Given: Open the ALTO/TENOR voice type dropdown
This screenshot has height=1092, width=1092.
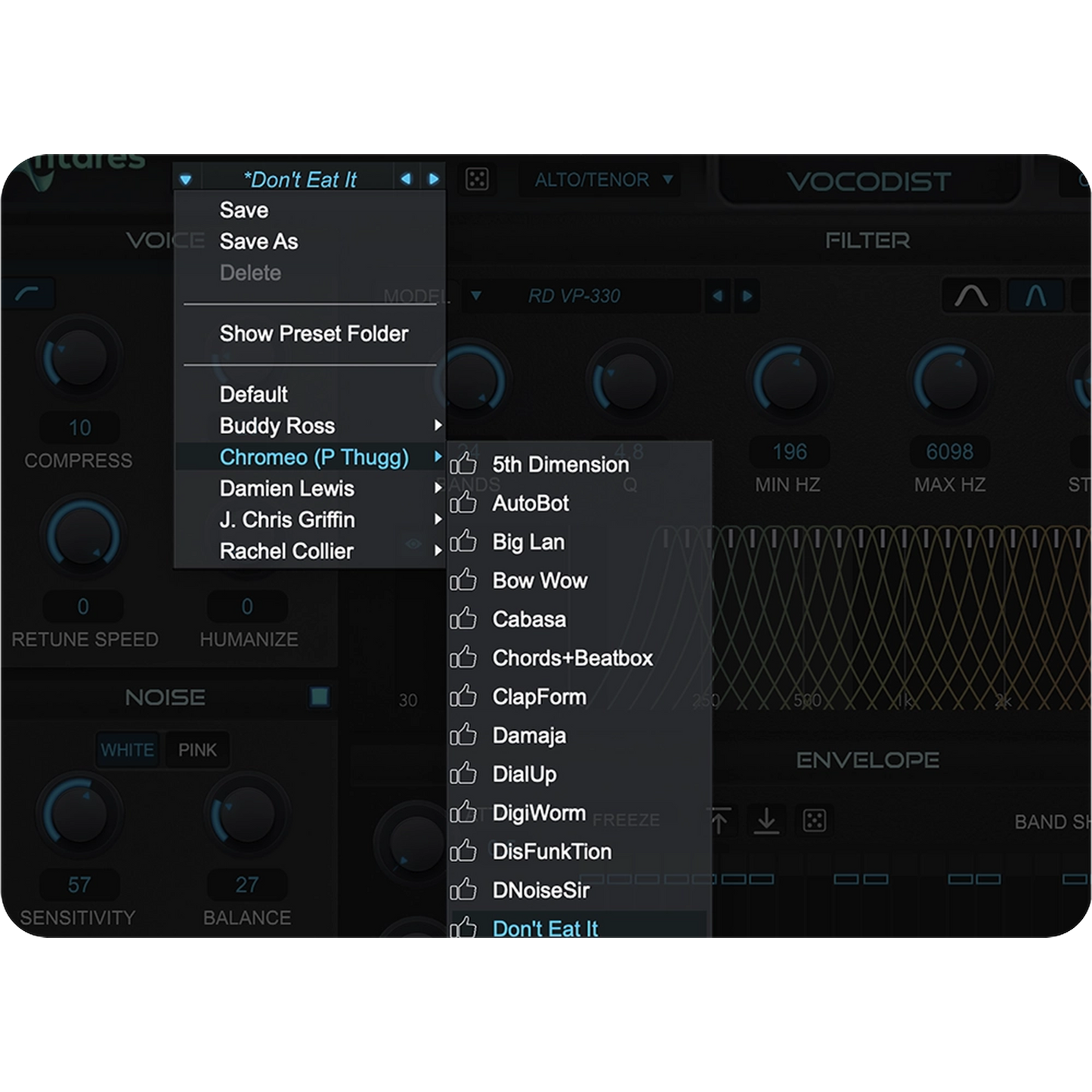Looking at the screenshot, I should [668, 180].
